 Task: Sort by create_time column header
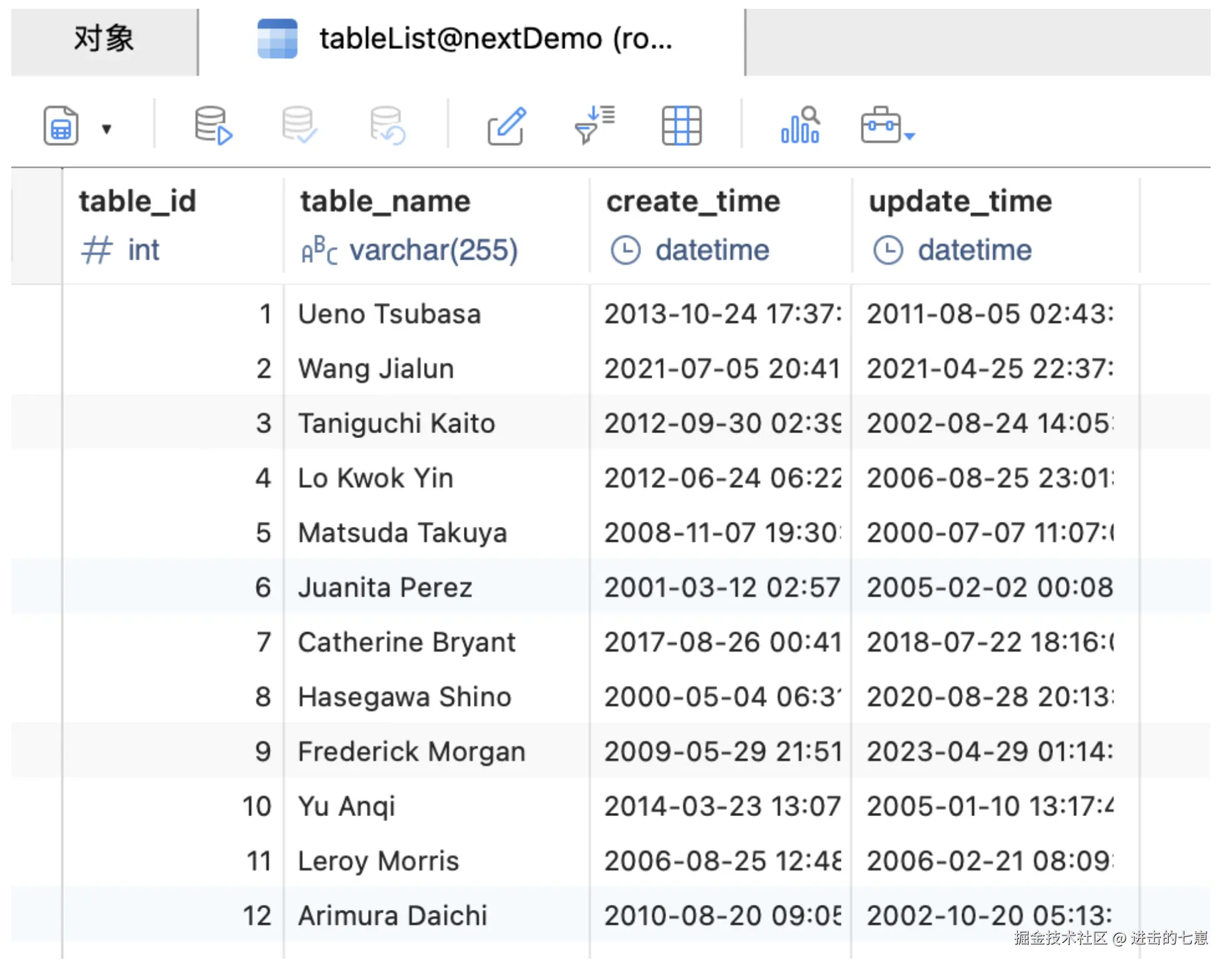(693, 202)
